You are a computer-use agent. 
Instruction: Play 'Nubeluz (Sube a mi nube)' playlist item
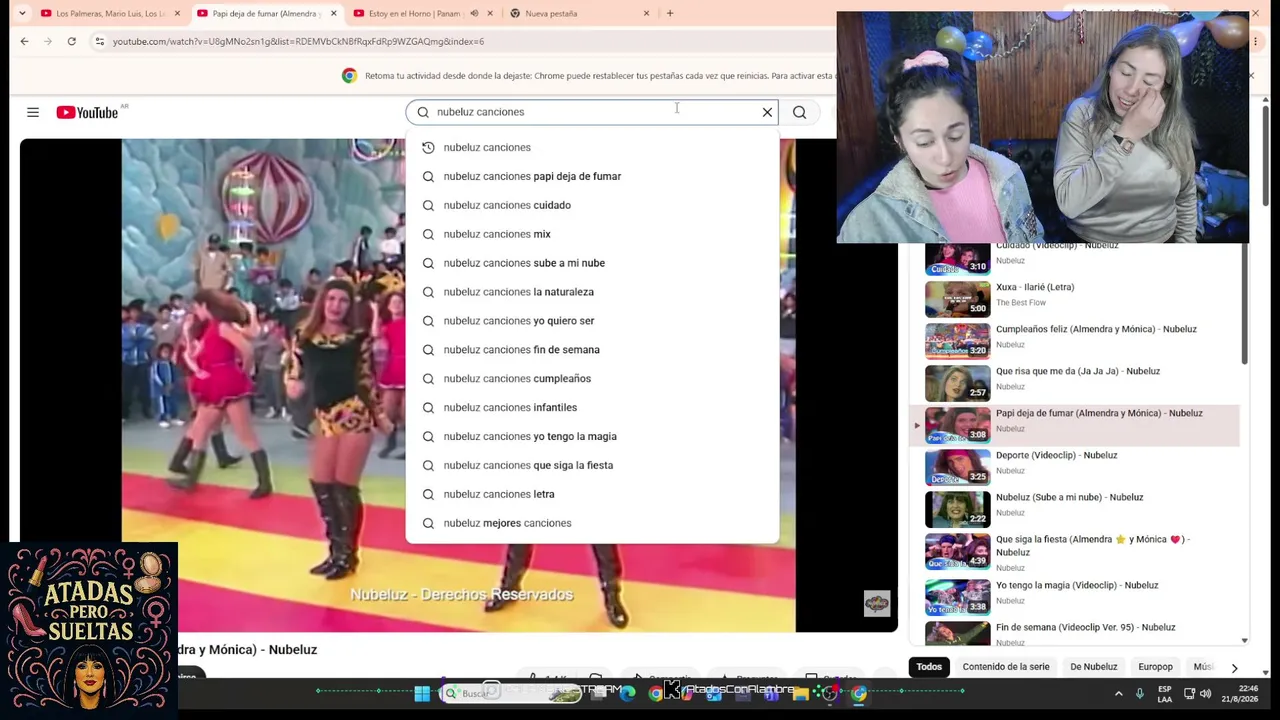(x=1075, y=509)
